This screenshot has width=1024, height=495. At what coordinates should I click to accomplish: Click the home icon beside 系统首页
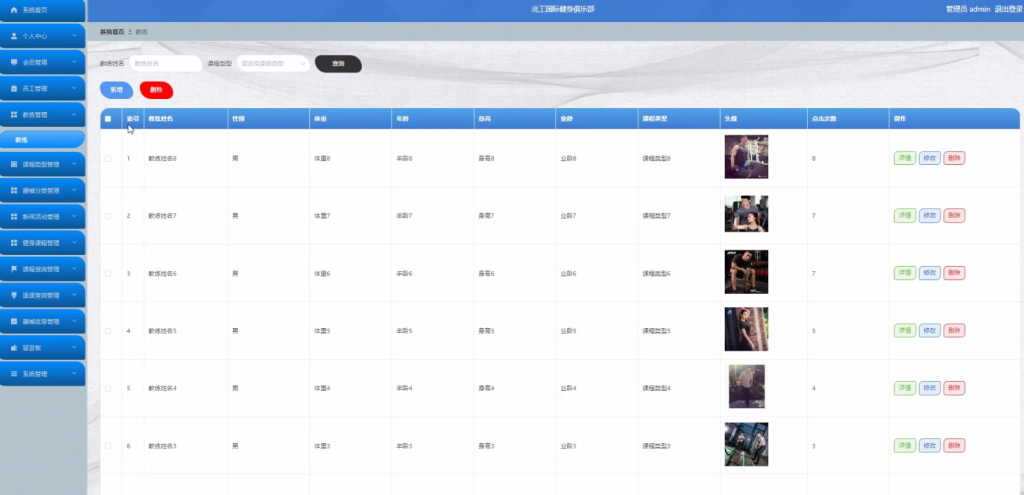(14, 10)
